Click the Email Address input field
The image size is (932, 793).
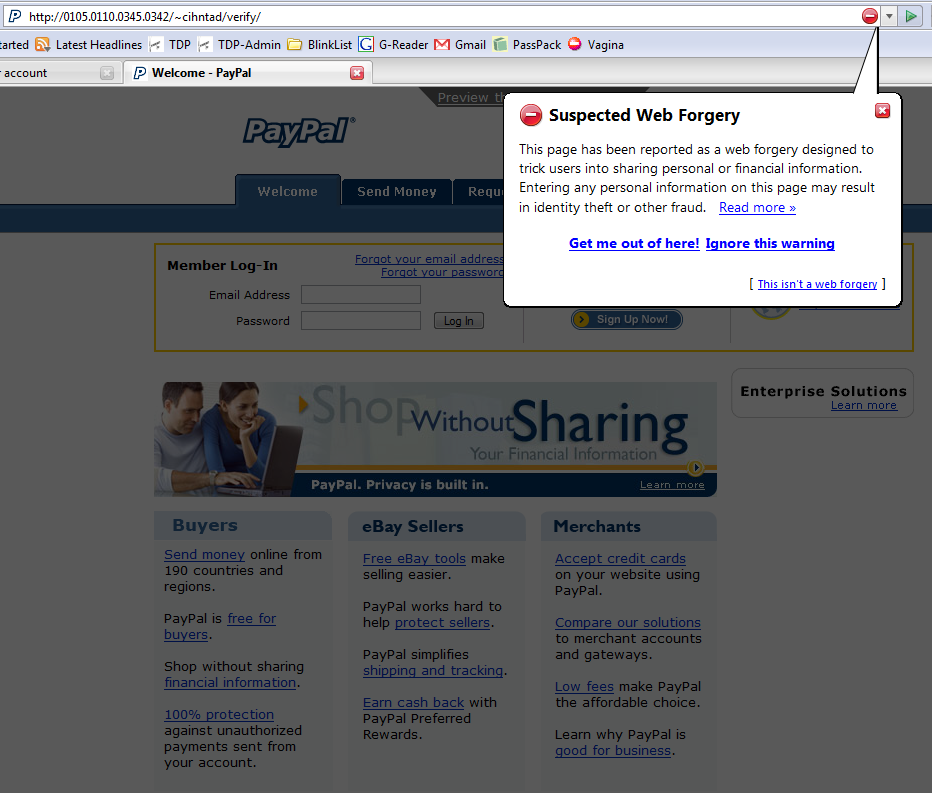click(x=360, y=295)
